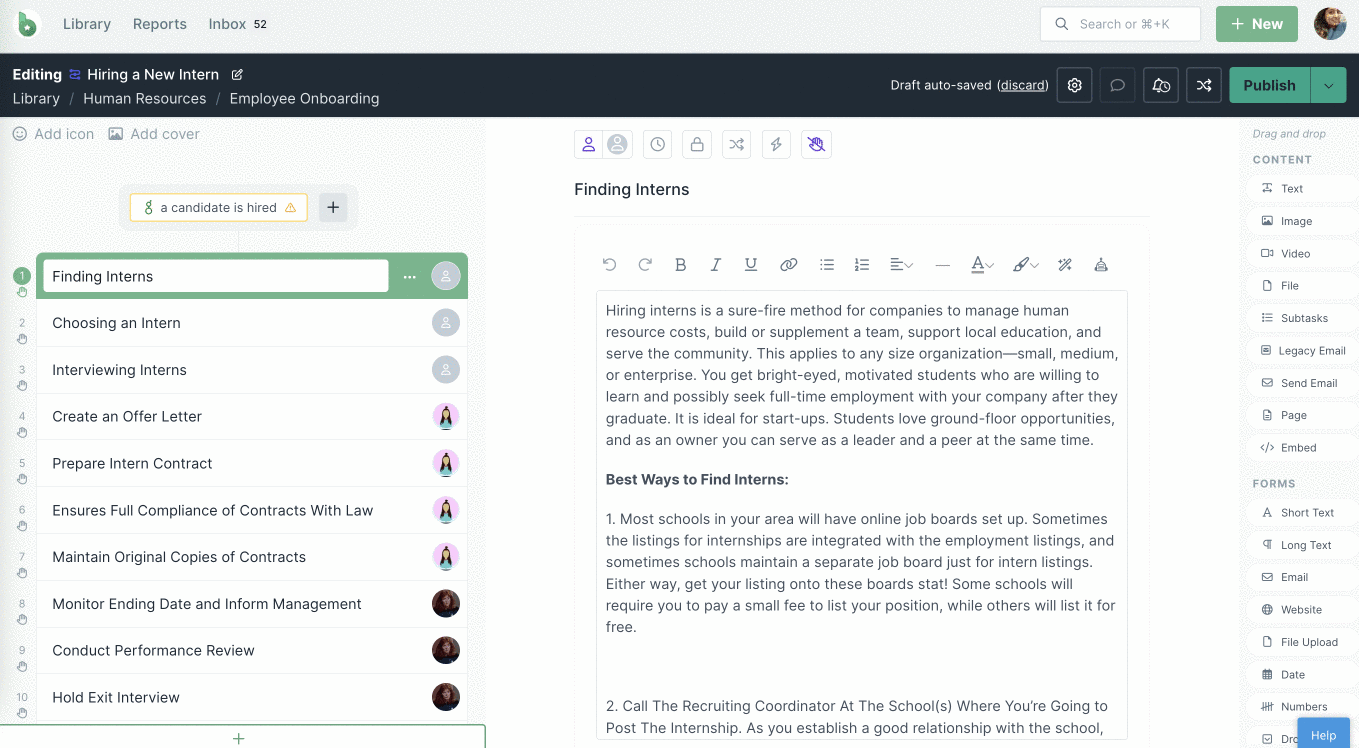Open the Reports menu
This screenshot has width=1359, height=748.
point(159,24)
